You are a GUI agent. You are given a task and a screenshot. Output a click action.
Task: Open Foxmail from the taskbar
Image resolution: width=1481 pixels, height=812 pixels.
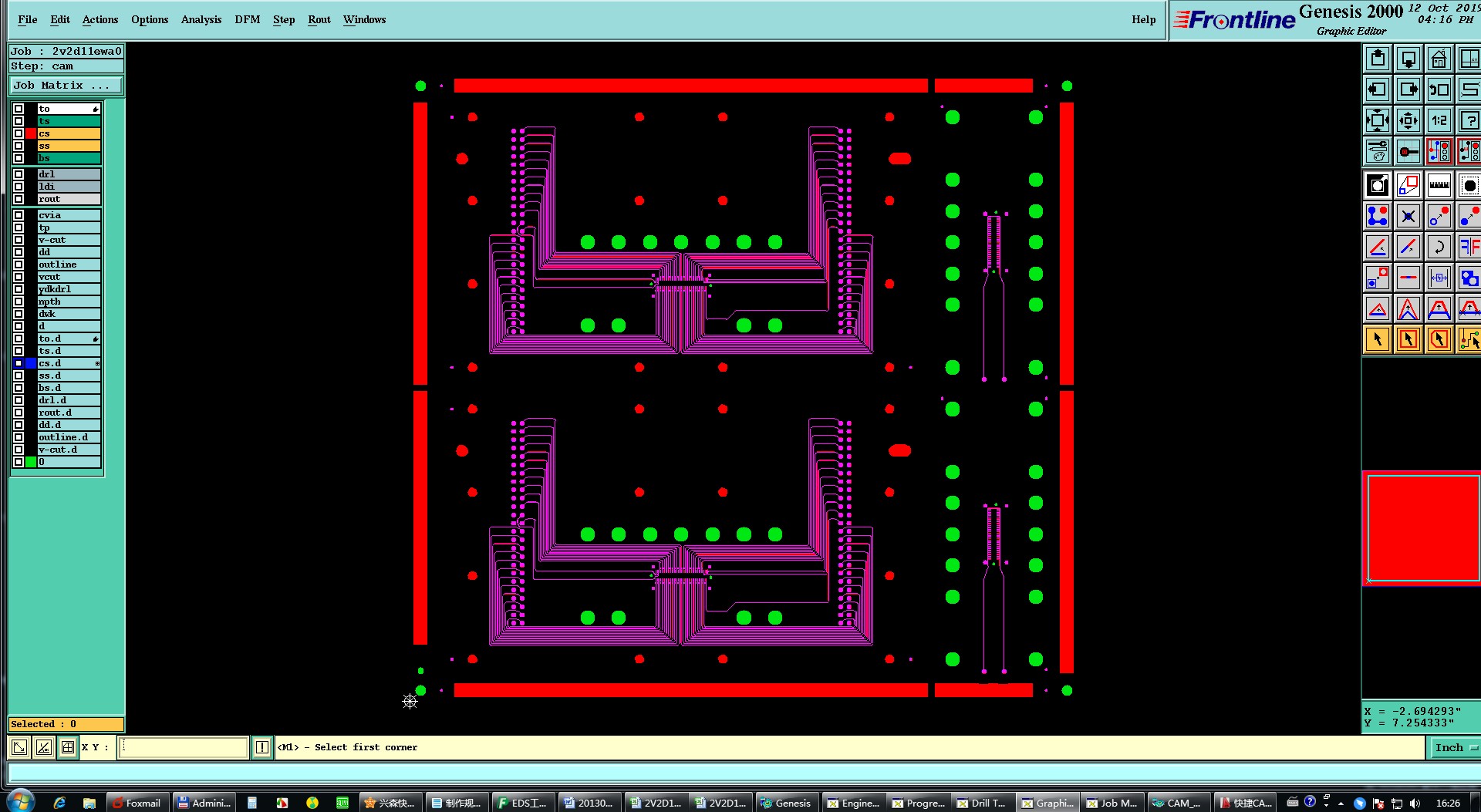click(x=137, y=803)
